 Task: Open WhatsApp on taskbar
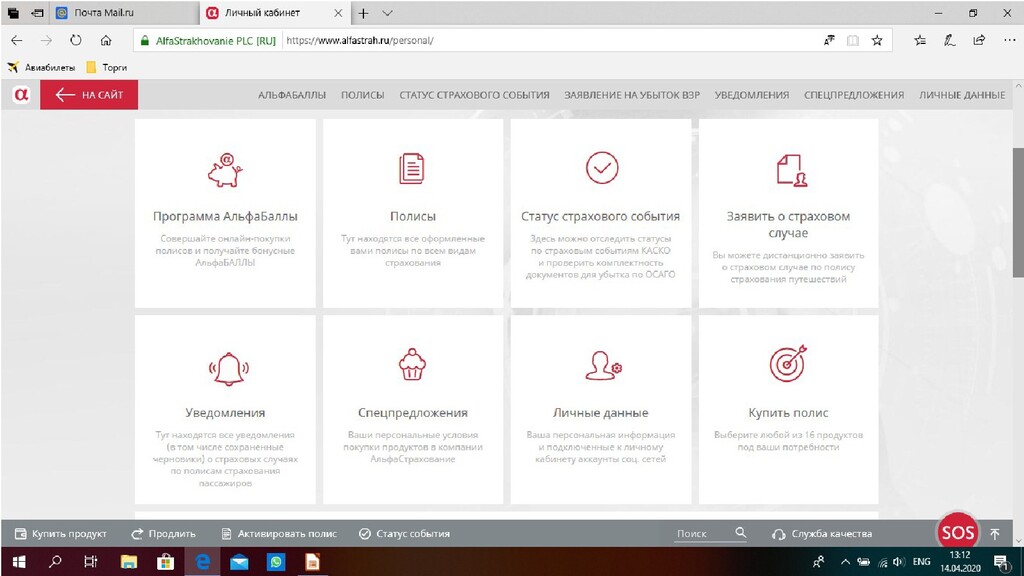(x=276, y=562)
